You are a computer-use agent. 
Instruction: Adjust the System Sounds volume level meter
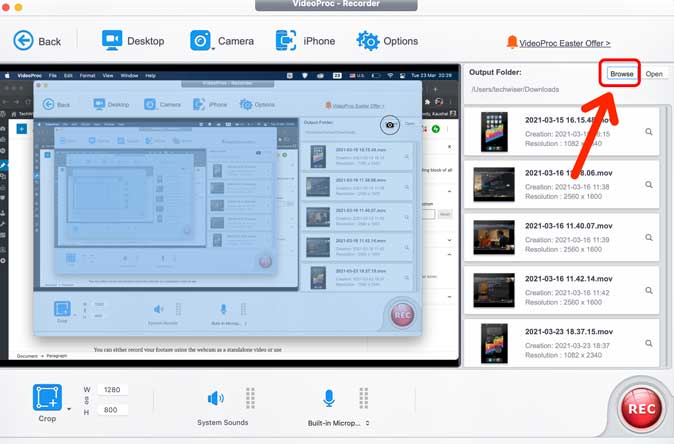click(250, 398)
